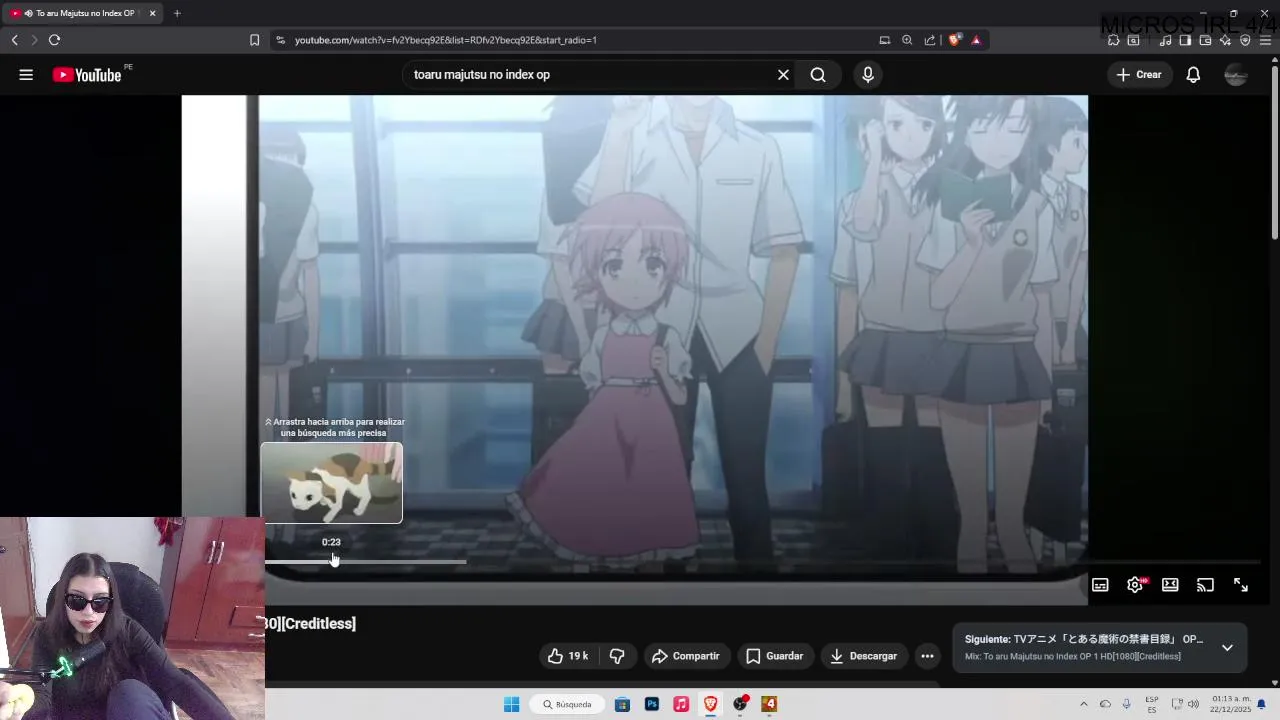The image size is (1280, 720).
Task: Cast the video to a TV
Action: 1205,585
